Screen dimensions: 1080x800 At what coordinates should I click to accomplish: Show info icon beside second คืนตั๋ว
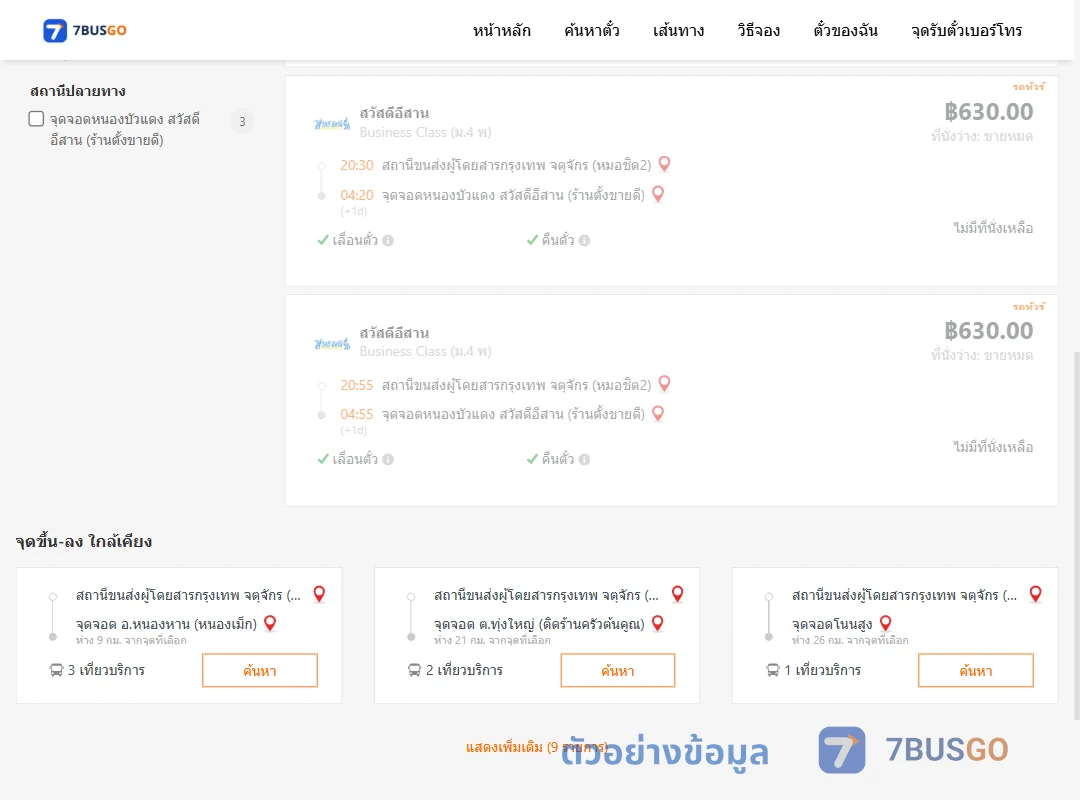coord(585,460)
